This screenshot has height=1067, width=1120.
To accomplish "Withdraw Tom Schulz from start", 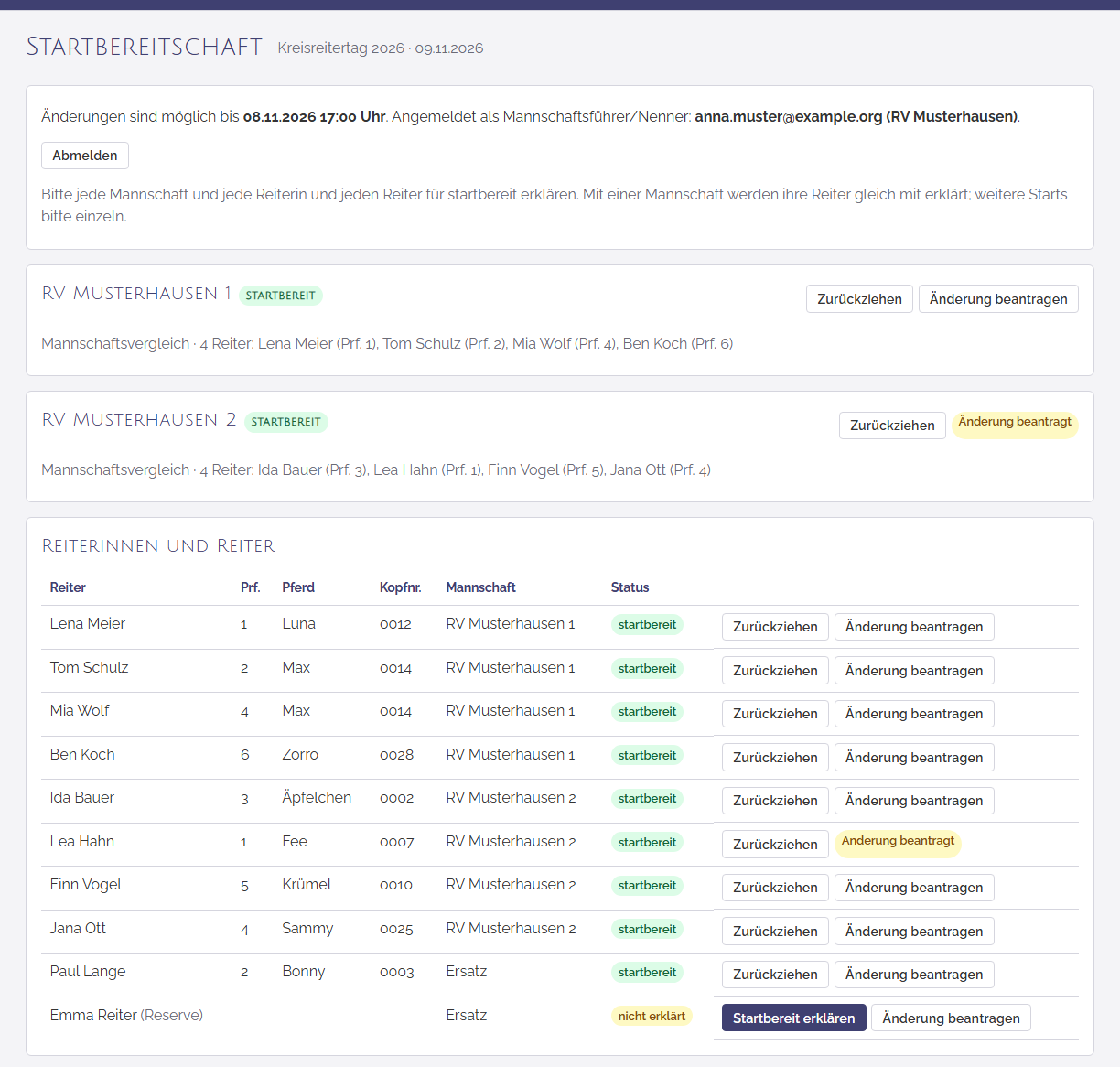I will (775, 671).
